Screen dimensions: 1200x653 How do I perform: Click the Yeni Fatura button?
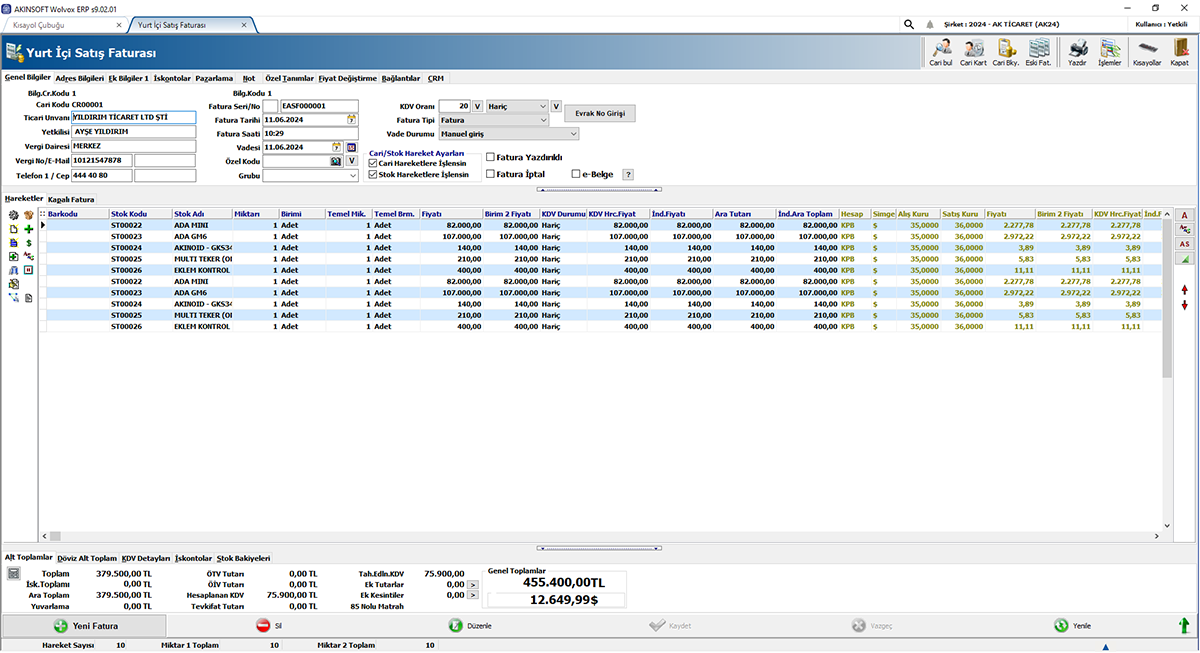click(x=83, y=625)
